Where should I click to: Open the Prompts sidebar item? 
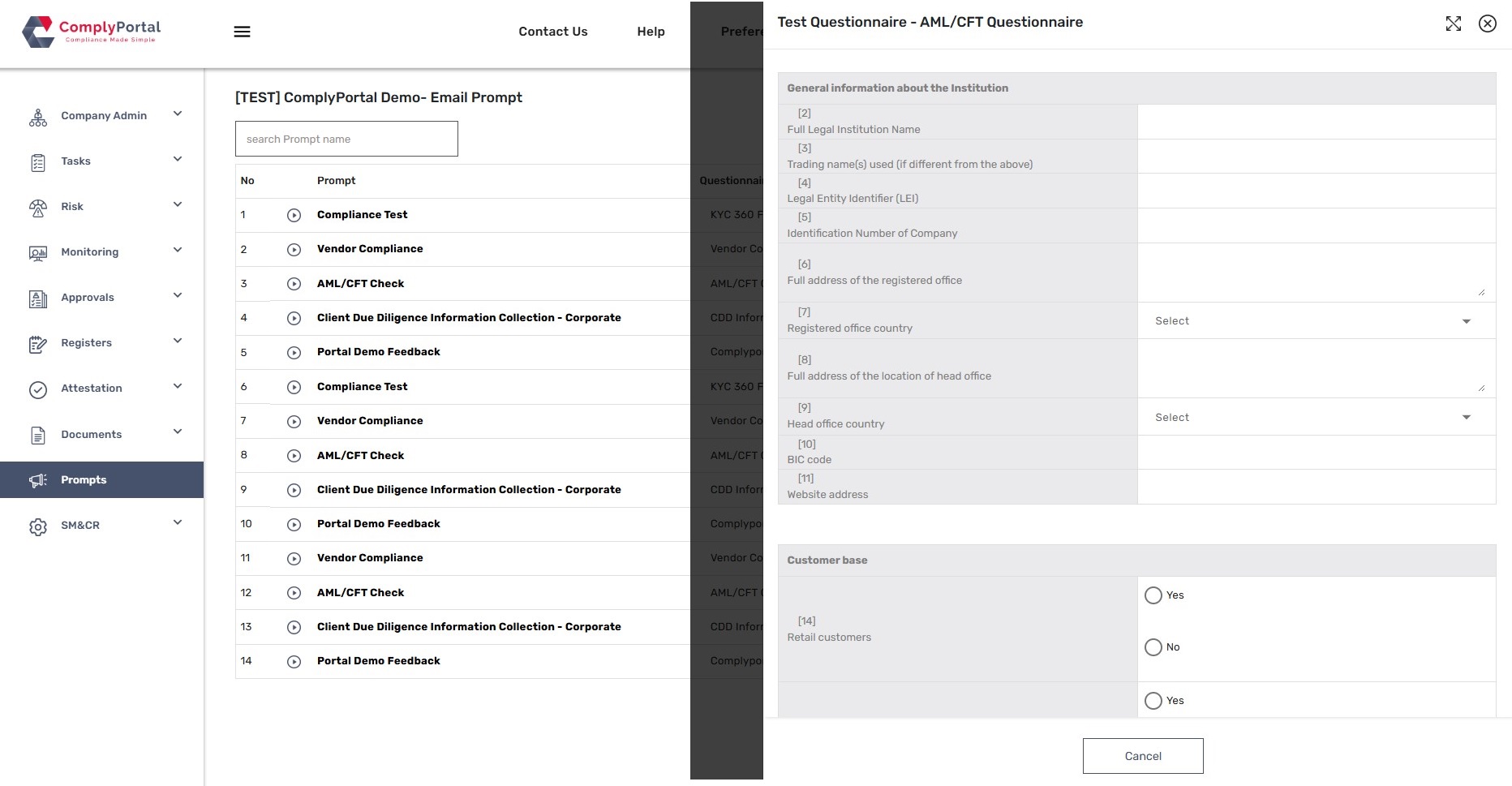click(84, 480)
